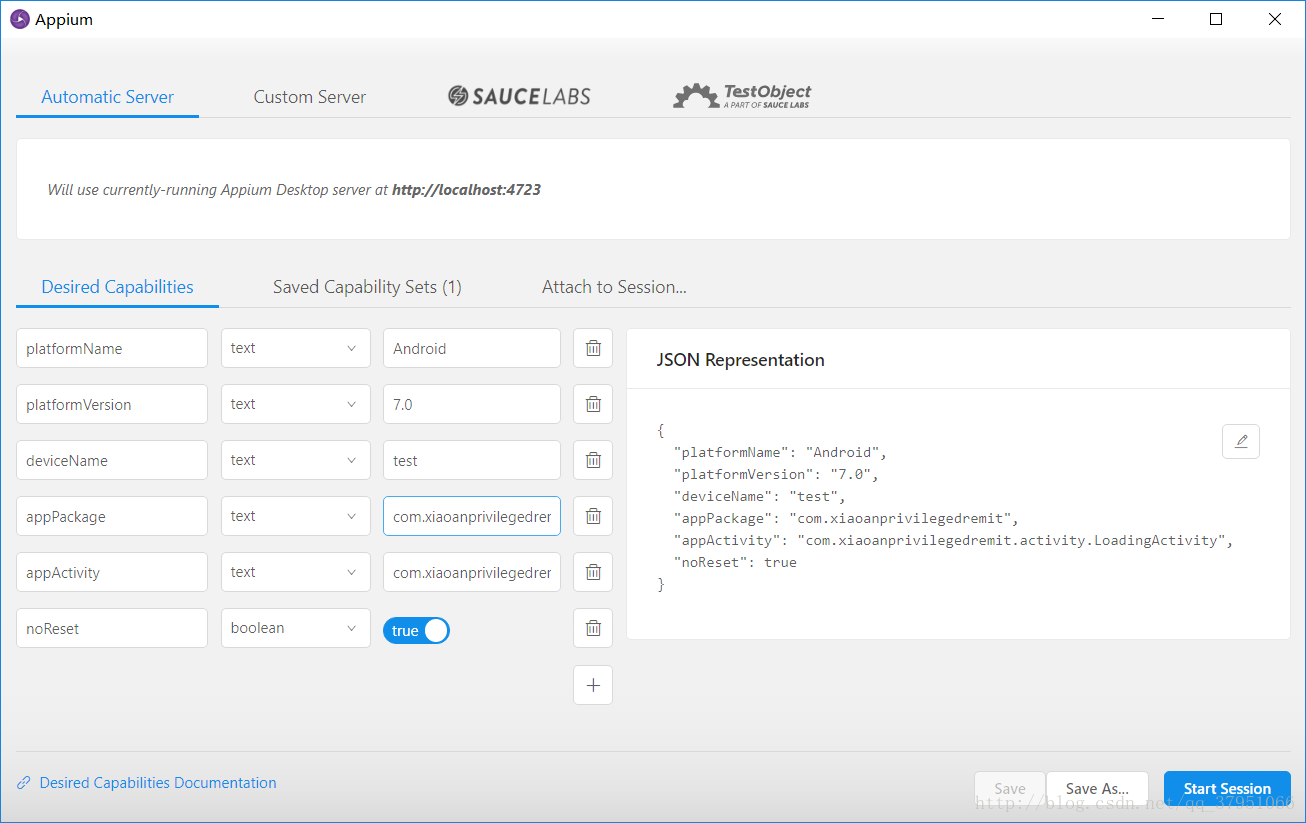Open type dropdown for appActivity
The width and height of the screenshot is (1306, 823).
click(x=296, y=572)
